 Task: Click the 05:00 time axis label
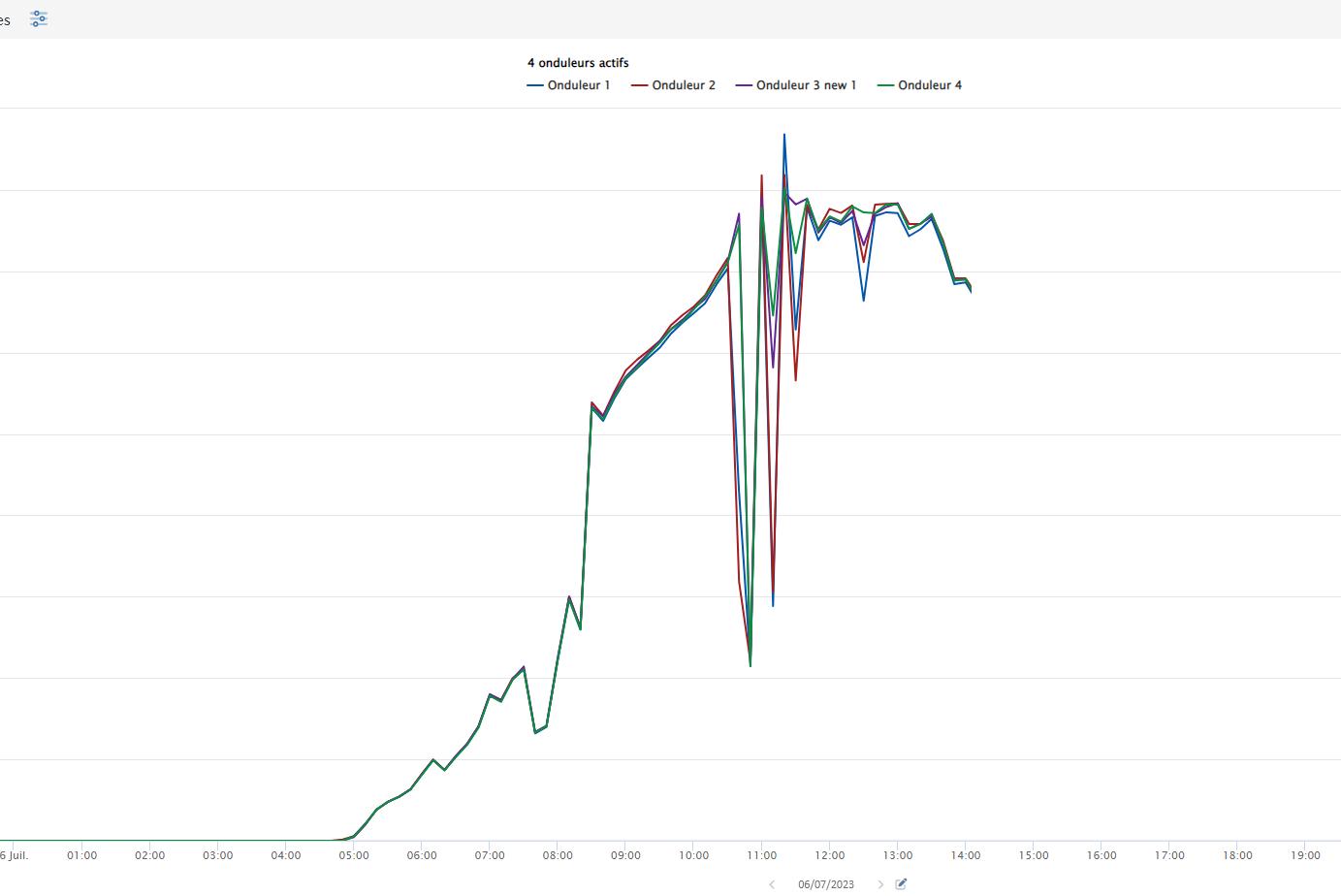354,855
